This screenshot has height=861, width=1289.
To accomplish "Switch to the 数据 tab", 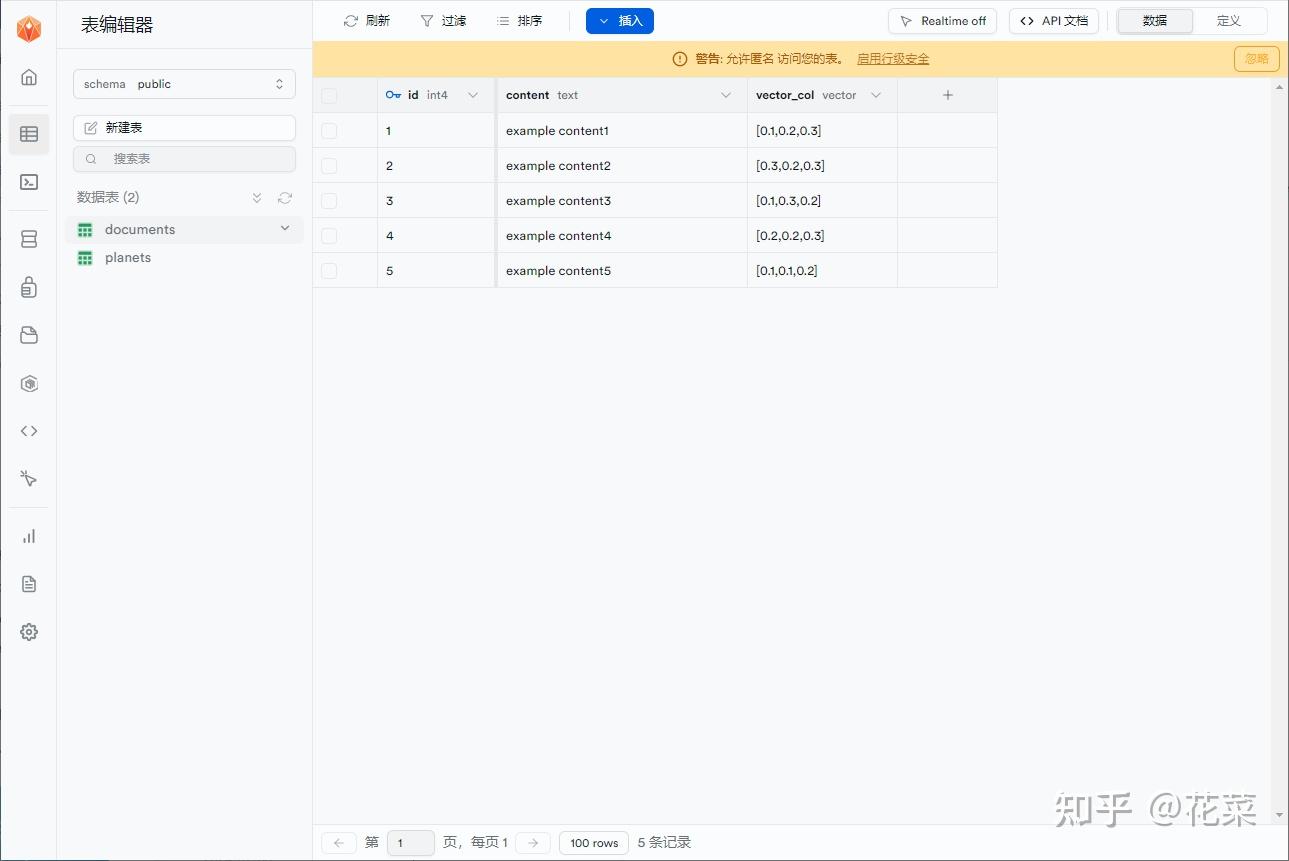I will (1154, 20).
